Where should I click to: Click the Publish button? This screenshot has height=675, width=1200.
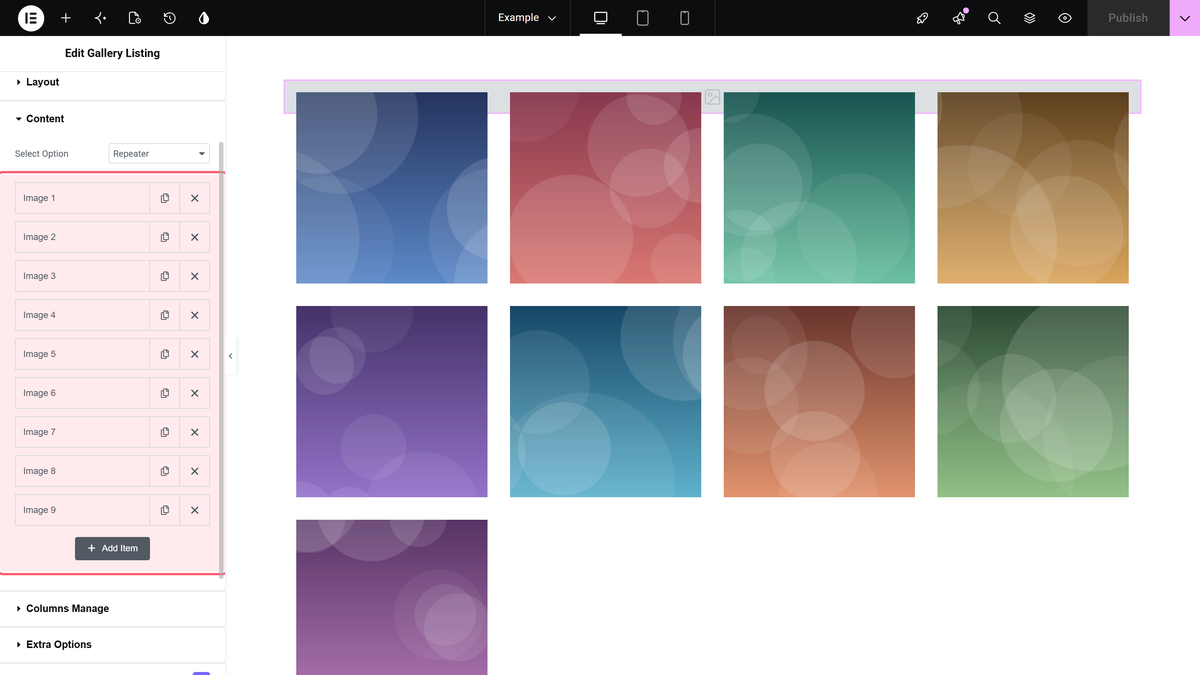(1128, 18)
